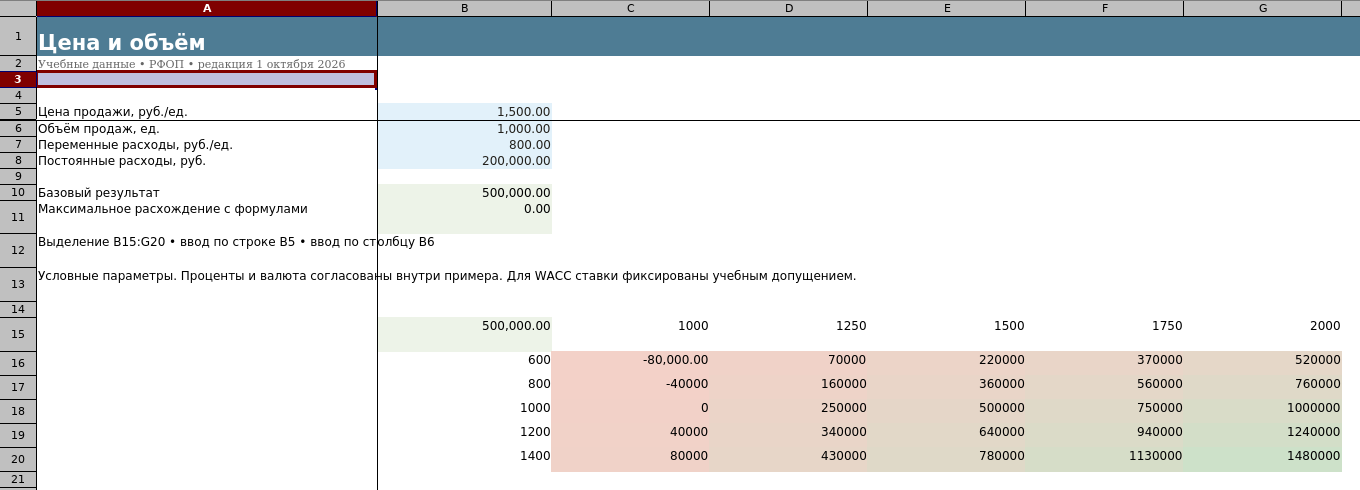This screenshot has height=490, width=1360.
Task: Select row input 800 in column B
Action: (x=464, y=387)
